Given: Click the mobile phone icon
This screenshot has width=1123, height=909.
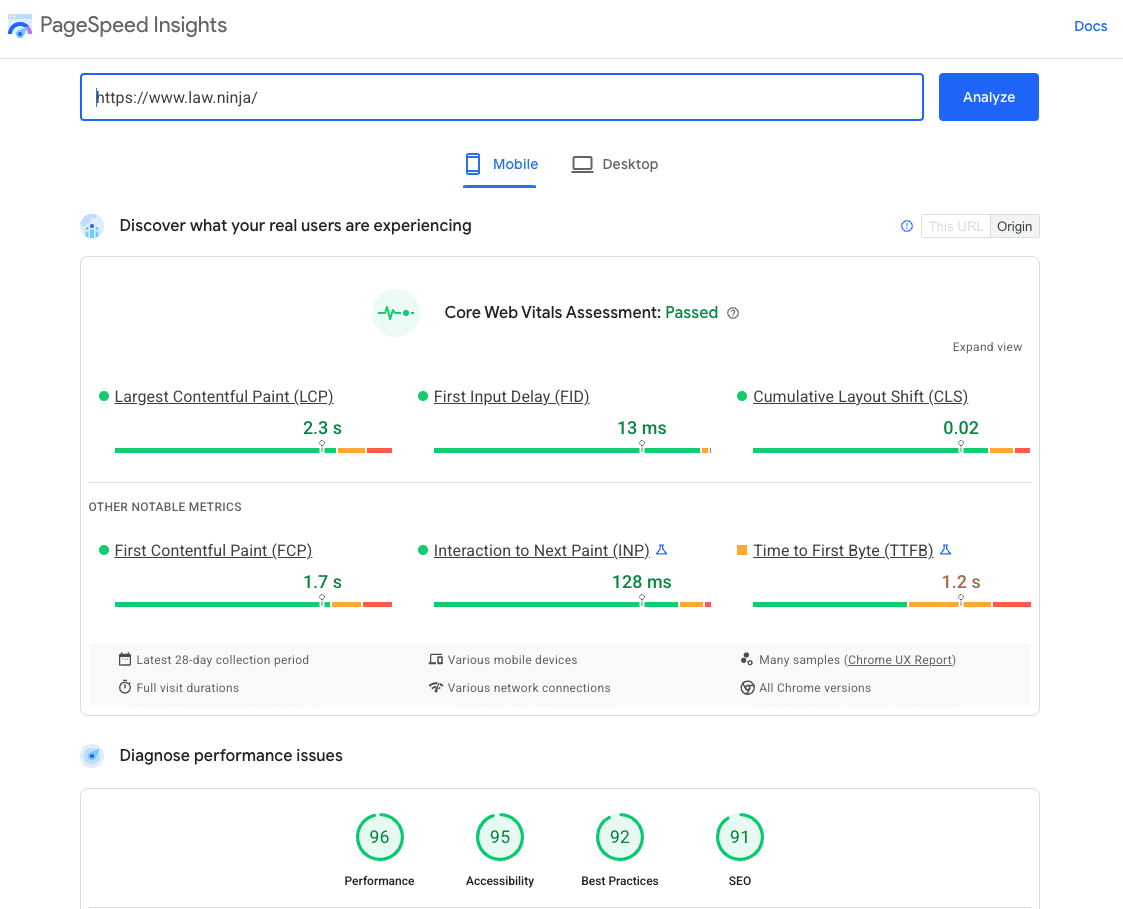Looking at the screenshot, I should [473, 164].
